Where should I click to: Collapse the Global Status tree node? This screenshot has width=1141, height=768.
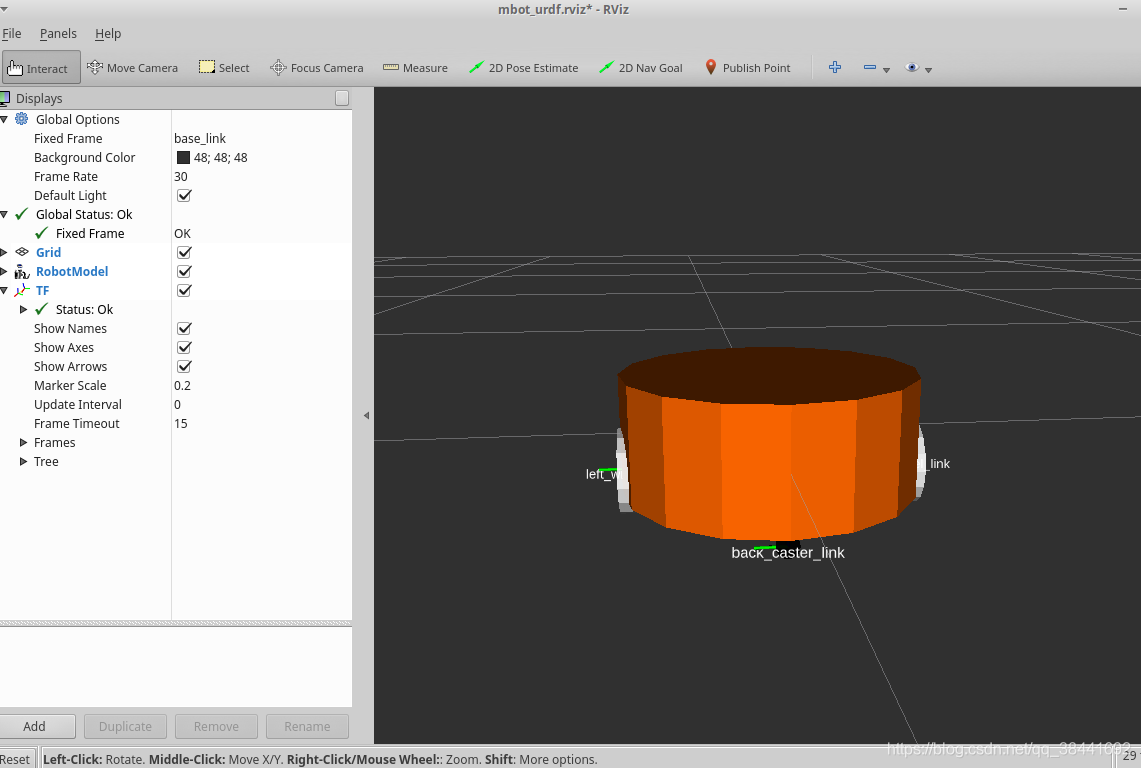pos(4,215)
